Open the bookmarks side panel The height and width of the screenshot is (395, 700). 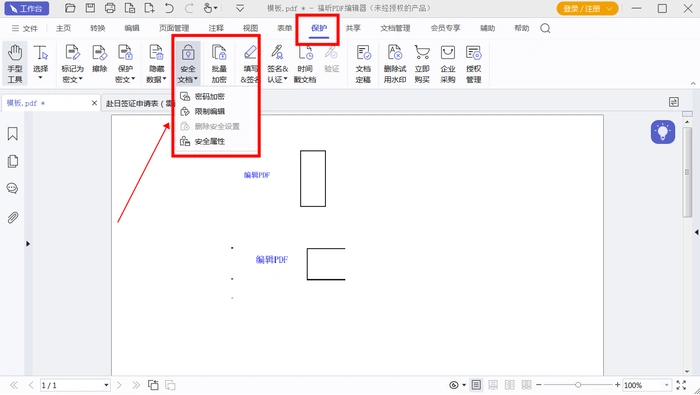click(12, 133)
